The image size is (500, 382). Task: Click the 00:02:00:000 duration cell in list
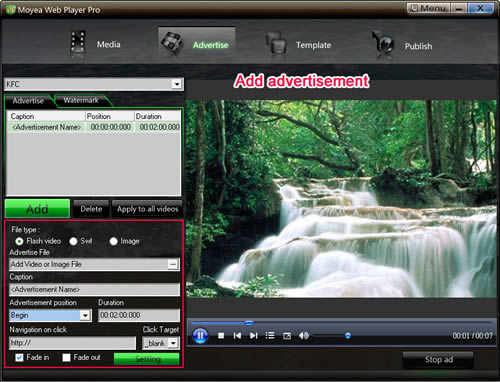(x=159, y=127)
